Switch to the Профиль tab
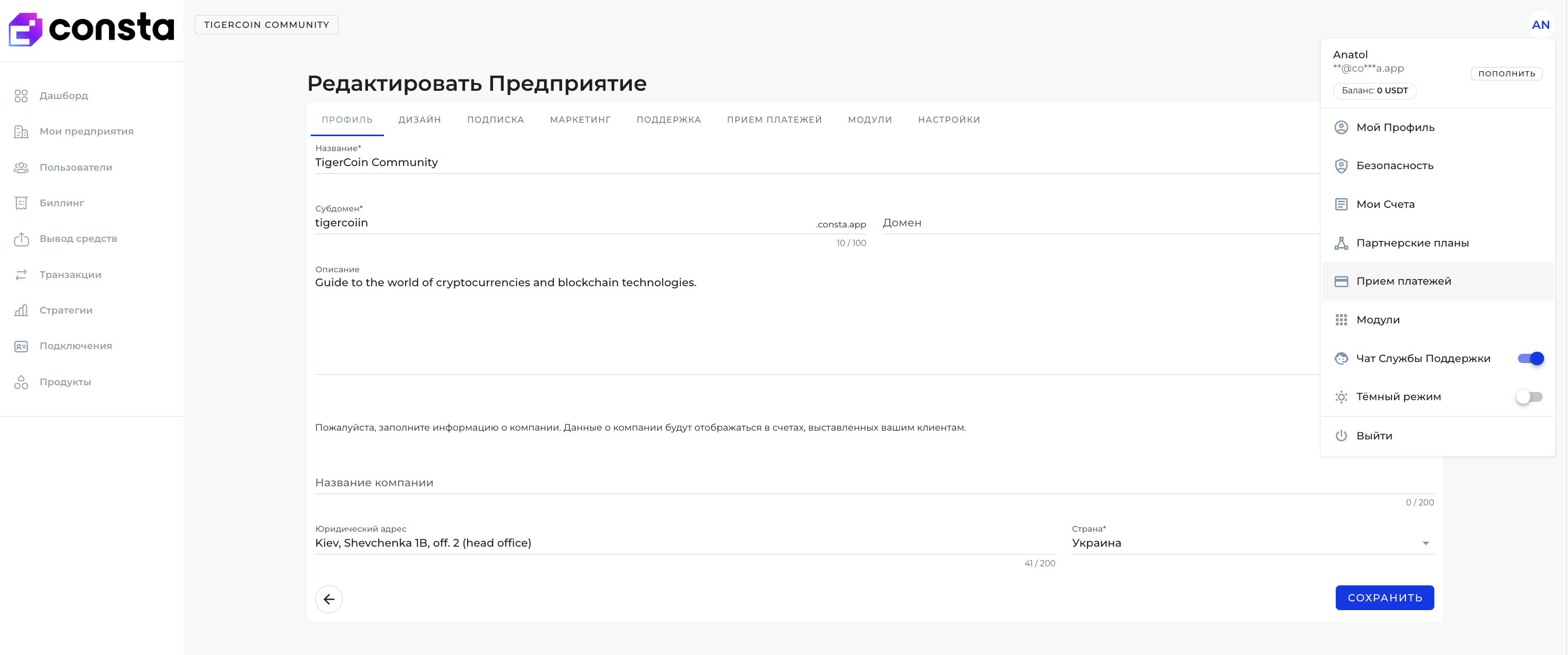The height and width of the screenshot is (655, 1568). coord(347,120)
